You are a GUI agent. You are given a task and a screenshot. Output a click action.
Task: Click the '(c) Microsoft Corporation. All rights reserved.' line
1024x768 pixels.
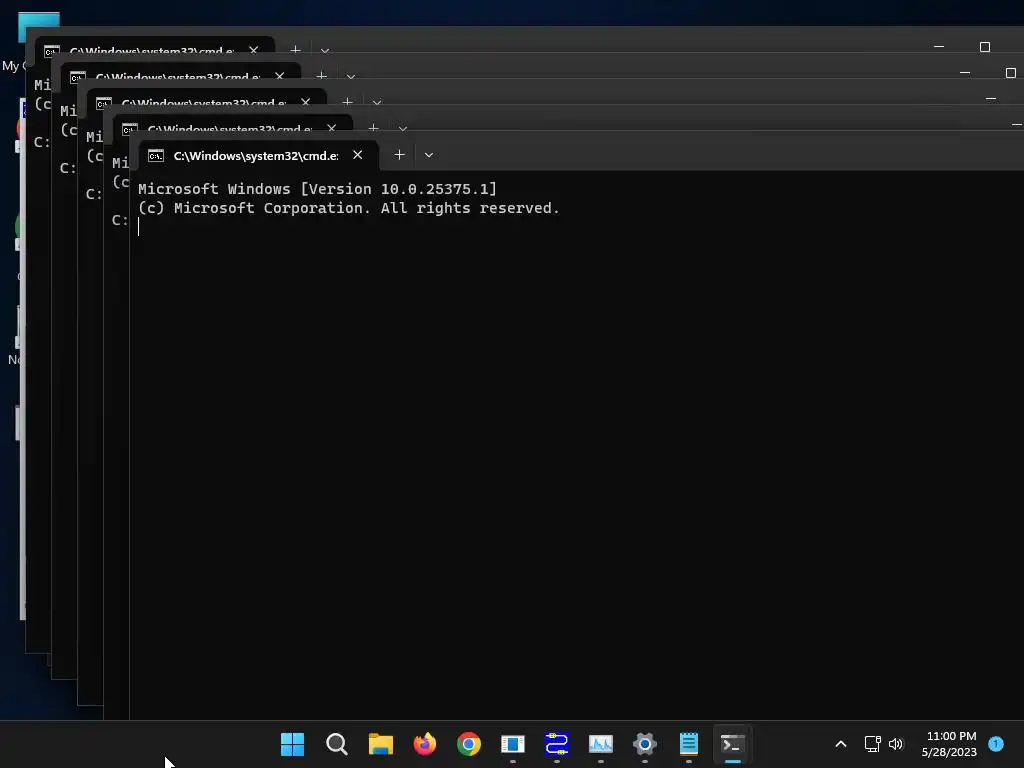click(x=349, y=208)
